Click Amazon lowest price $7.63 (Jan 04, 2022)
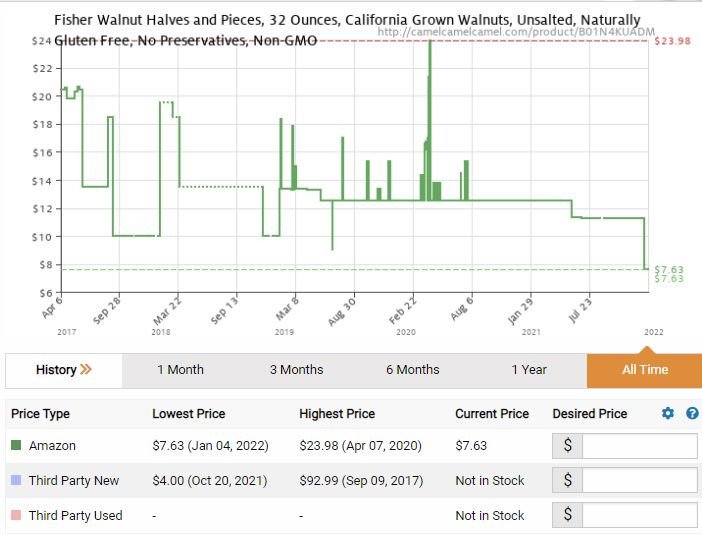This screenshot has width=702, height=536. (210, 446)
